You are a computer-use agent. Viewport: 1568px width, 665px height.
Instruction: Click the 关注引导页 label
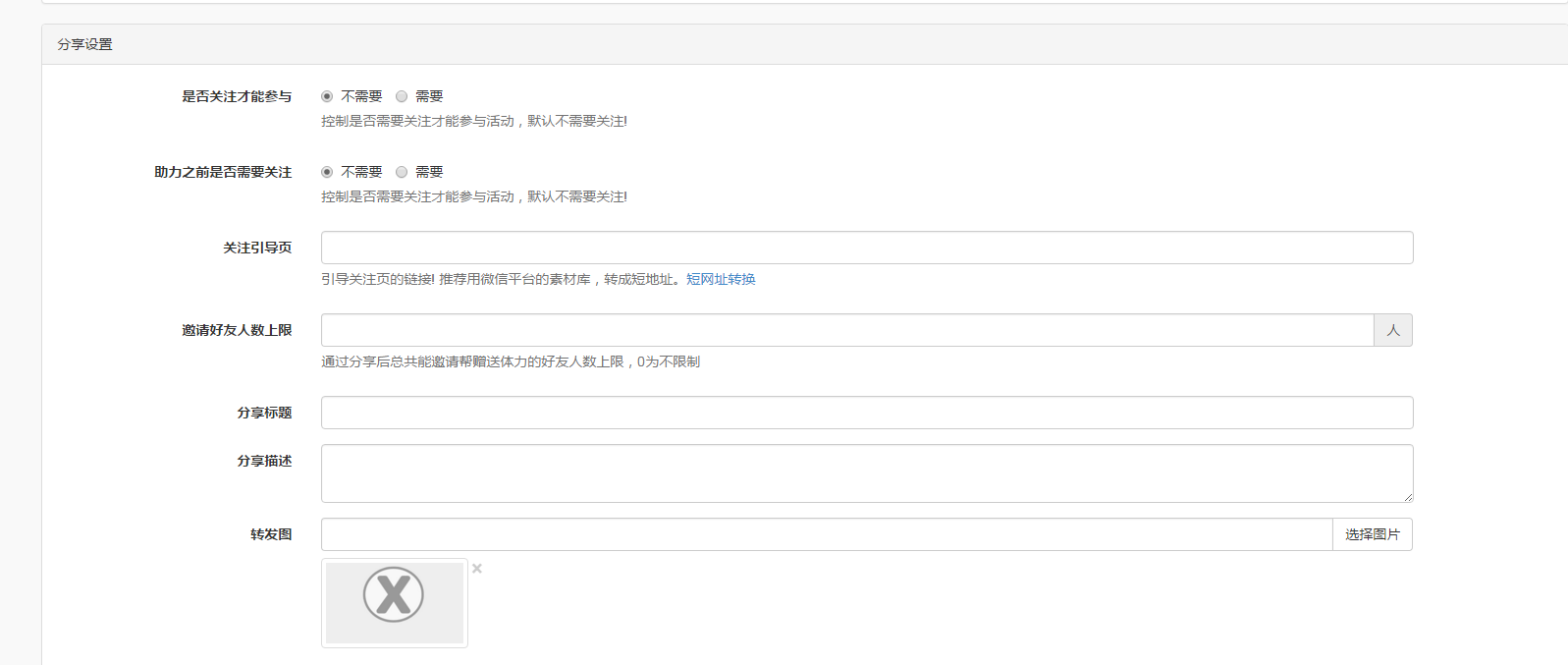click(x=257, y=248)
